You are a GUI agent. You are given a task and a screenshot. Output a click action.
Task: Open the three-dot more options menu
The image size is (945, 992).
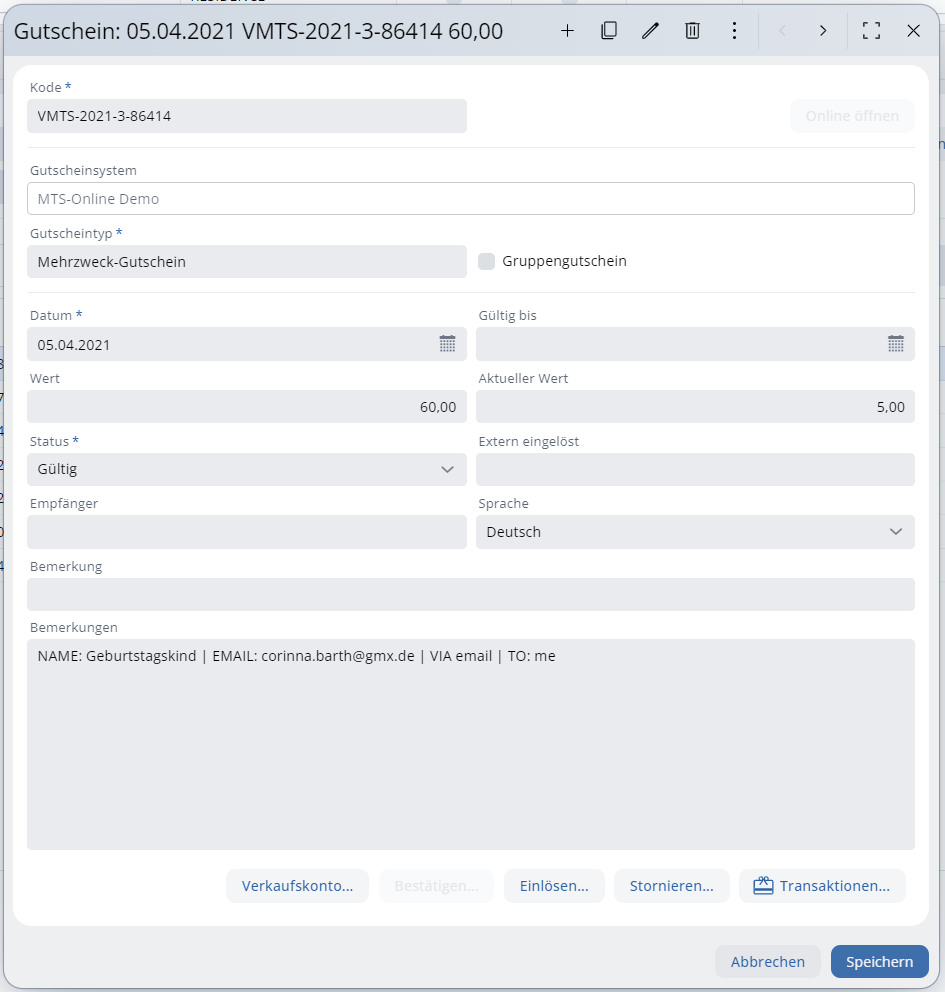734,31
